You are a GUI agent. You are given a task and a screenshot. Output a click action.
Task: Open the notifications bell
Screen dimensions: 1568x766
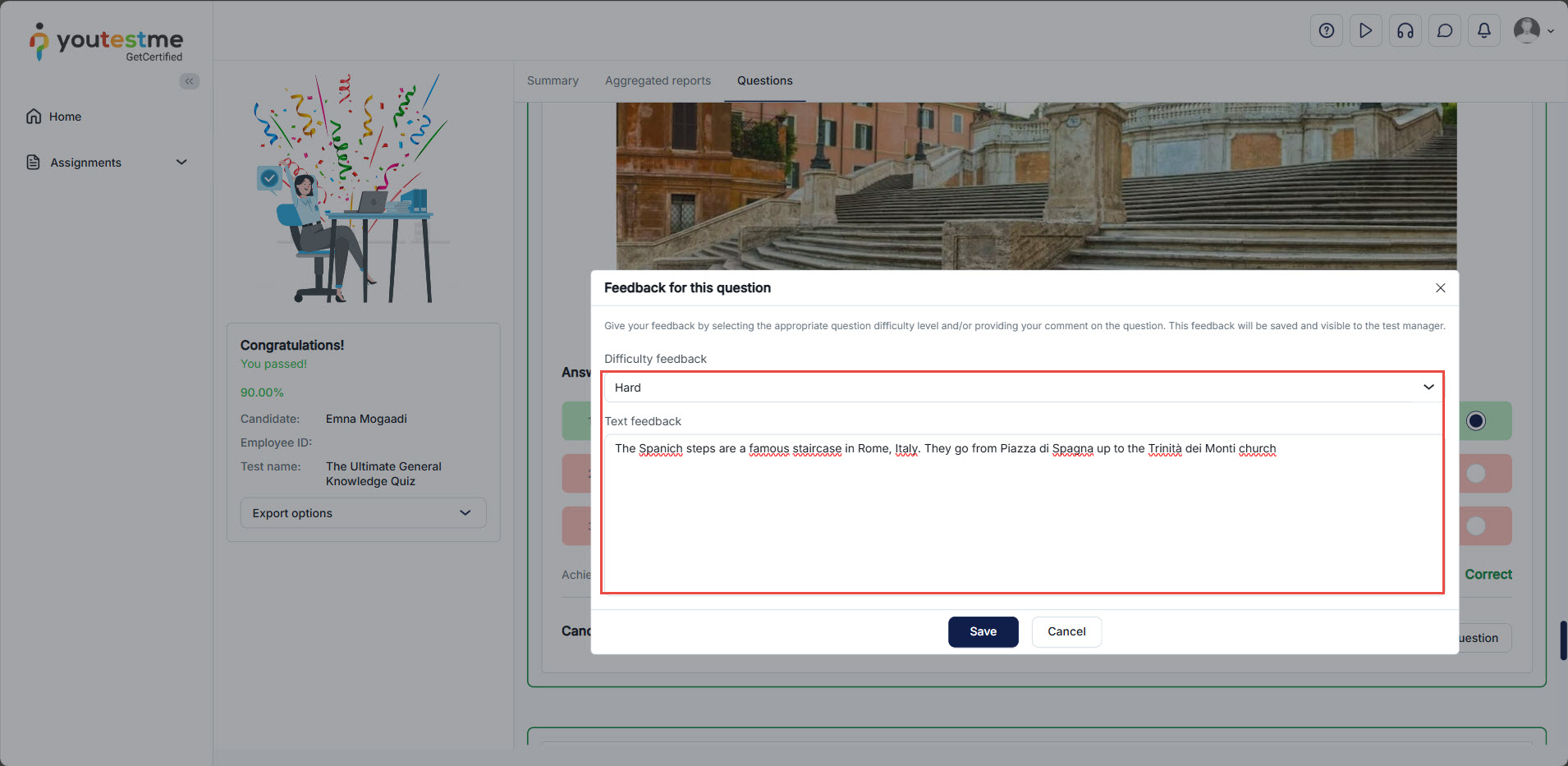pyautogui.click(x=1483, y=31)
